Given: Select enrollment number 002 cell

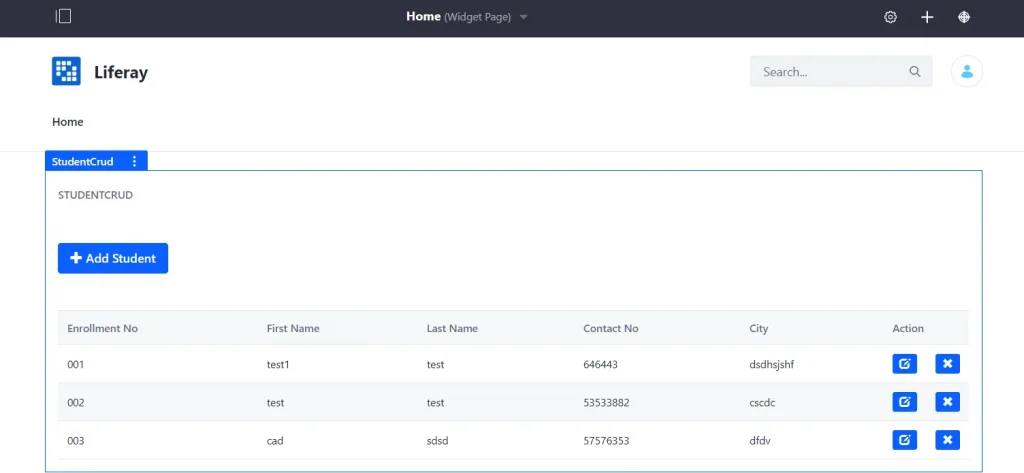Looking at the screenshot, I should point(76,402).
